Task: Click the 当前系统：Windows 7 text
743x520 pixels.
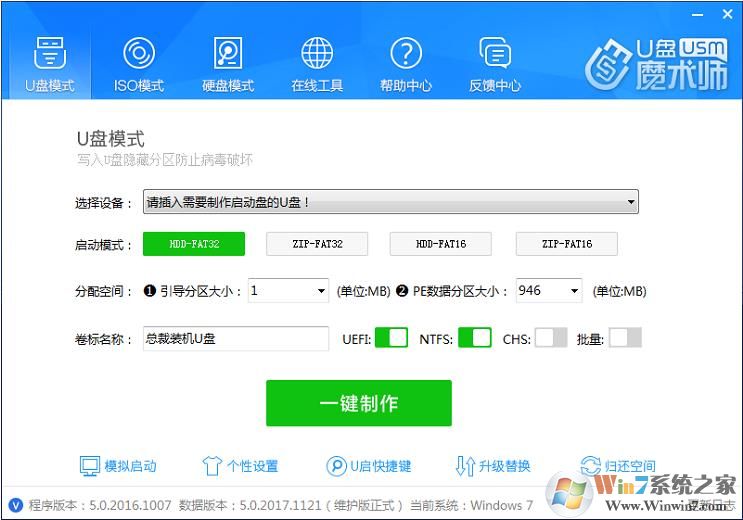Action: click(x=471, y=505)
